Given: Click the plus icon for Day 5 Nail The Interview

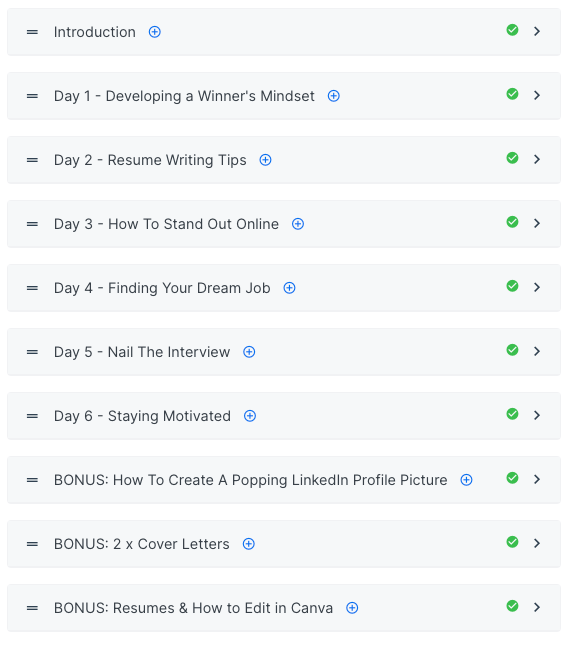Looking at the screenshot, I should (x=249, y=352).
